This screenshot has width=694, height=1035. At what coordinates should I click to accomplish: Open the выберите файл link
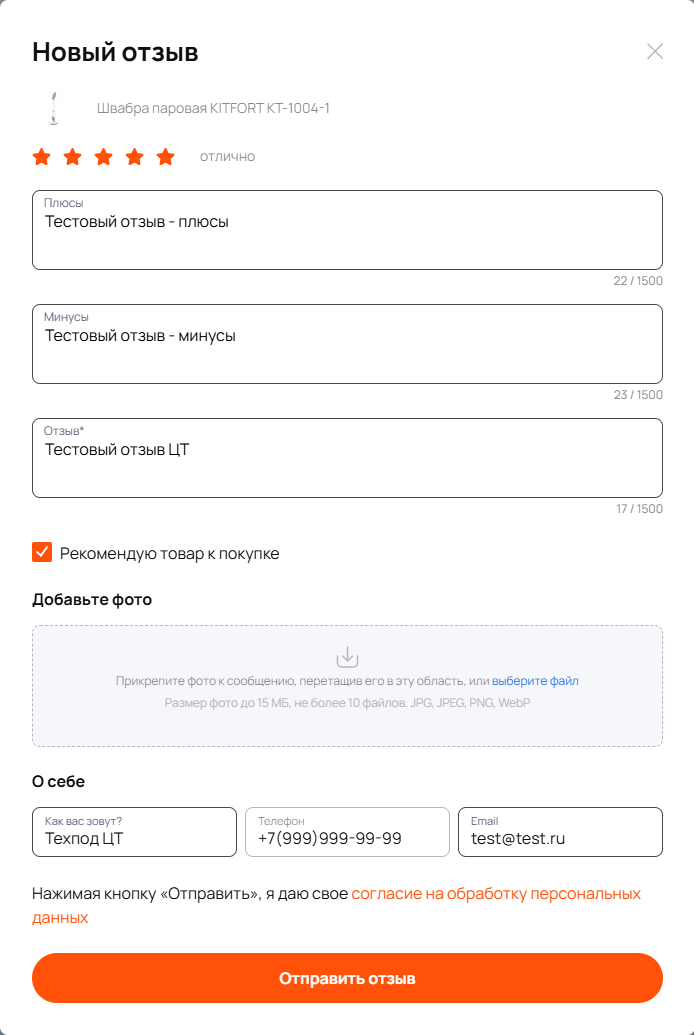[x=535, y=681]
